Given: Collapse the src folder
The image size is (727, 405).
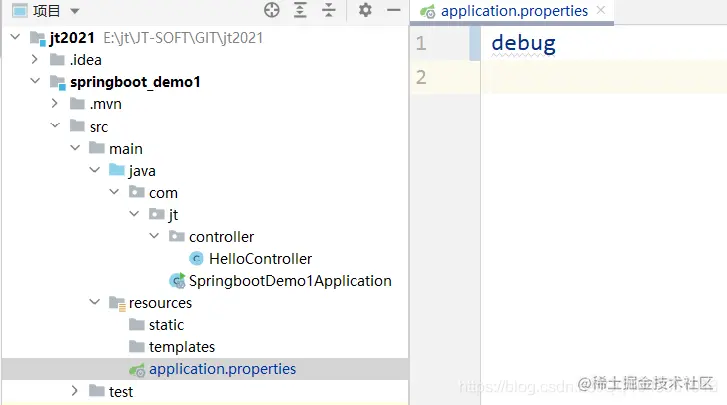Looking at the screenshot, I should pos(55,125).
